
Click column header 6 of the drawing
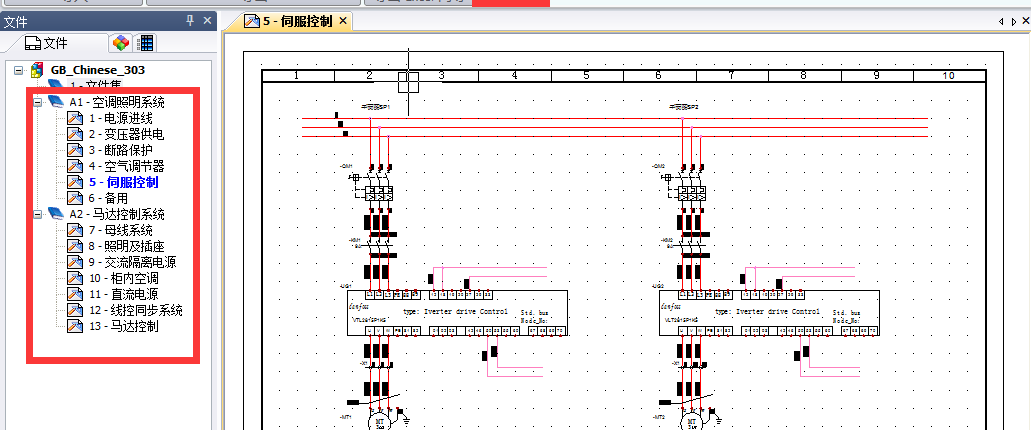coord(659,76)
